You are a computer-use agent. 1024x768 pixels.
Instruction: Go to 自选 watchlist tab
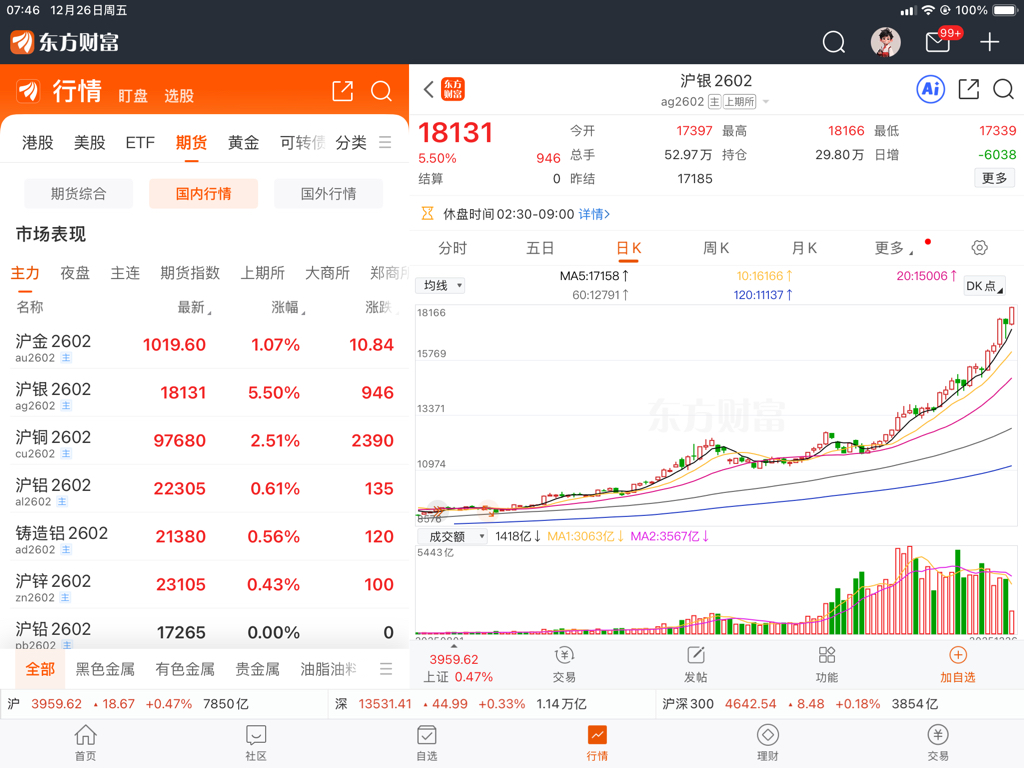tap(426, 743)
